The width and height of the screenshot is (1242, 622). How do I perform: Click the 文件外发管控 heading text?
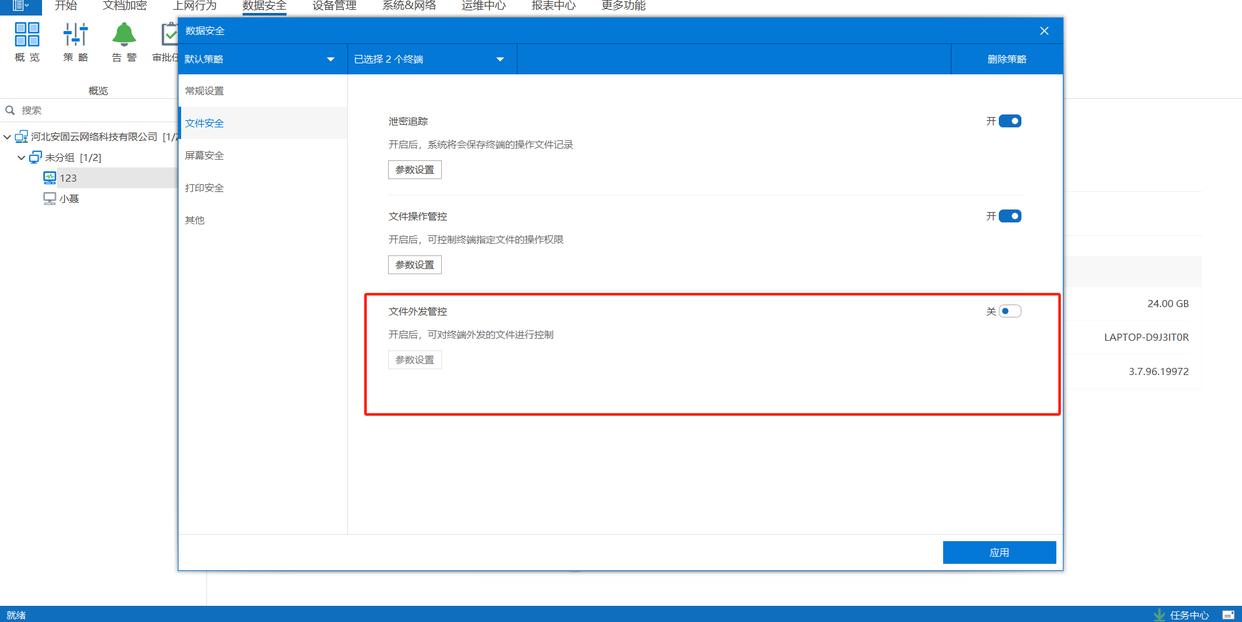[418, 311]
